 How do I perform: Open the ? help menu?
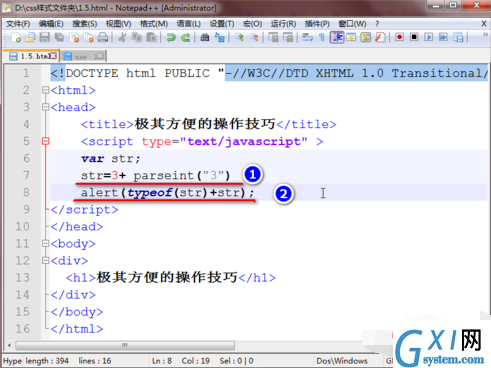point(377,24)
